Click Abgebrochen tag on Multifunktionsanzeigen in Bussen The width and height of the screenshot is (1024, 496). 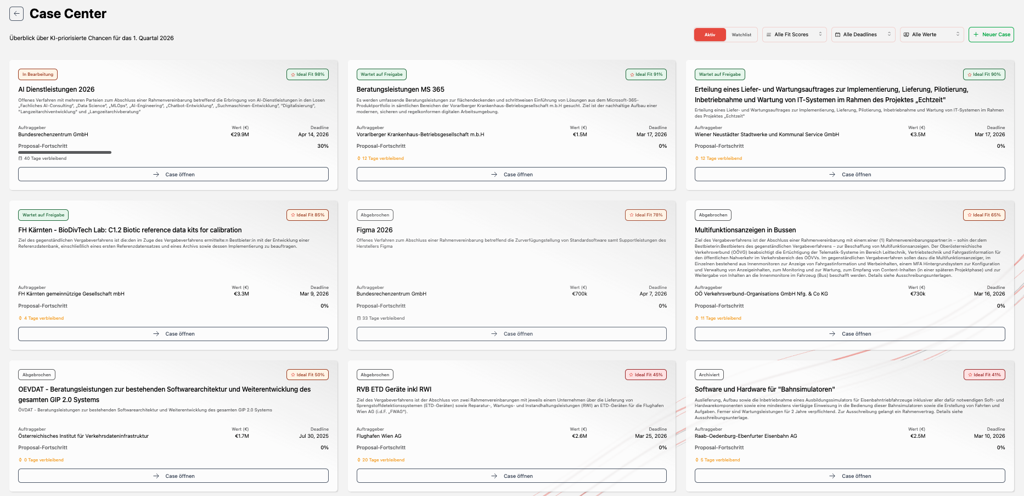coord(713,215)
